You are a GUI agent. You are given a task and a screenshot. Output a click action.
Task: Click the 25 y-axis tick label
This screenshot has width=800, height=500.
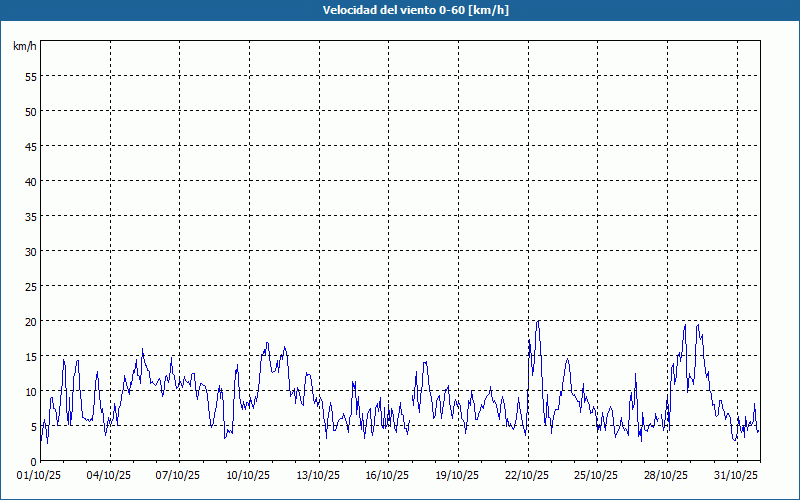point(31,286)
